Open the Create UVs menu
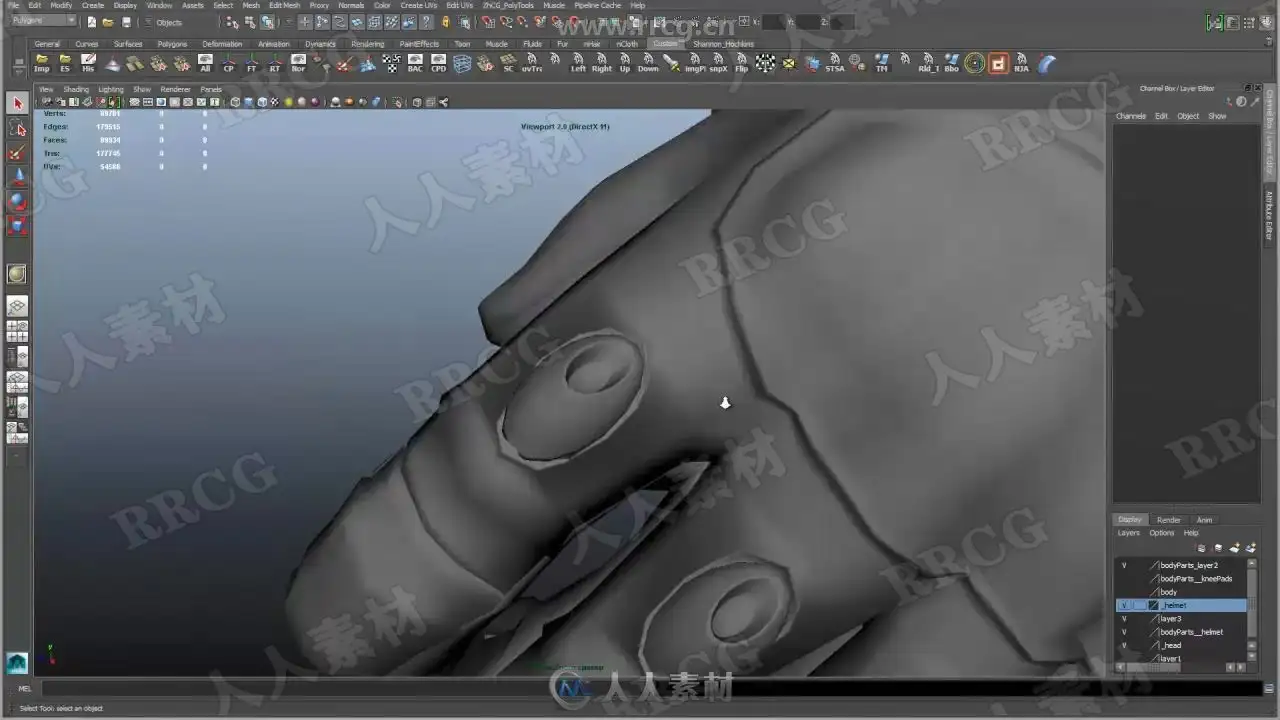Image resolution: width=1280 pixels, height=720 pixels. pyautogui.click(x=418, y=5)
